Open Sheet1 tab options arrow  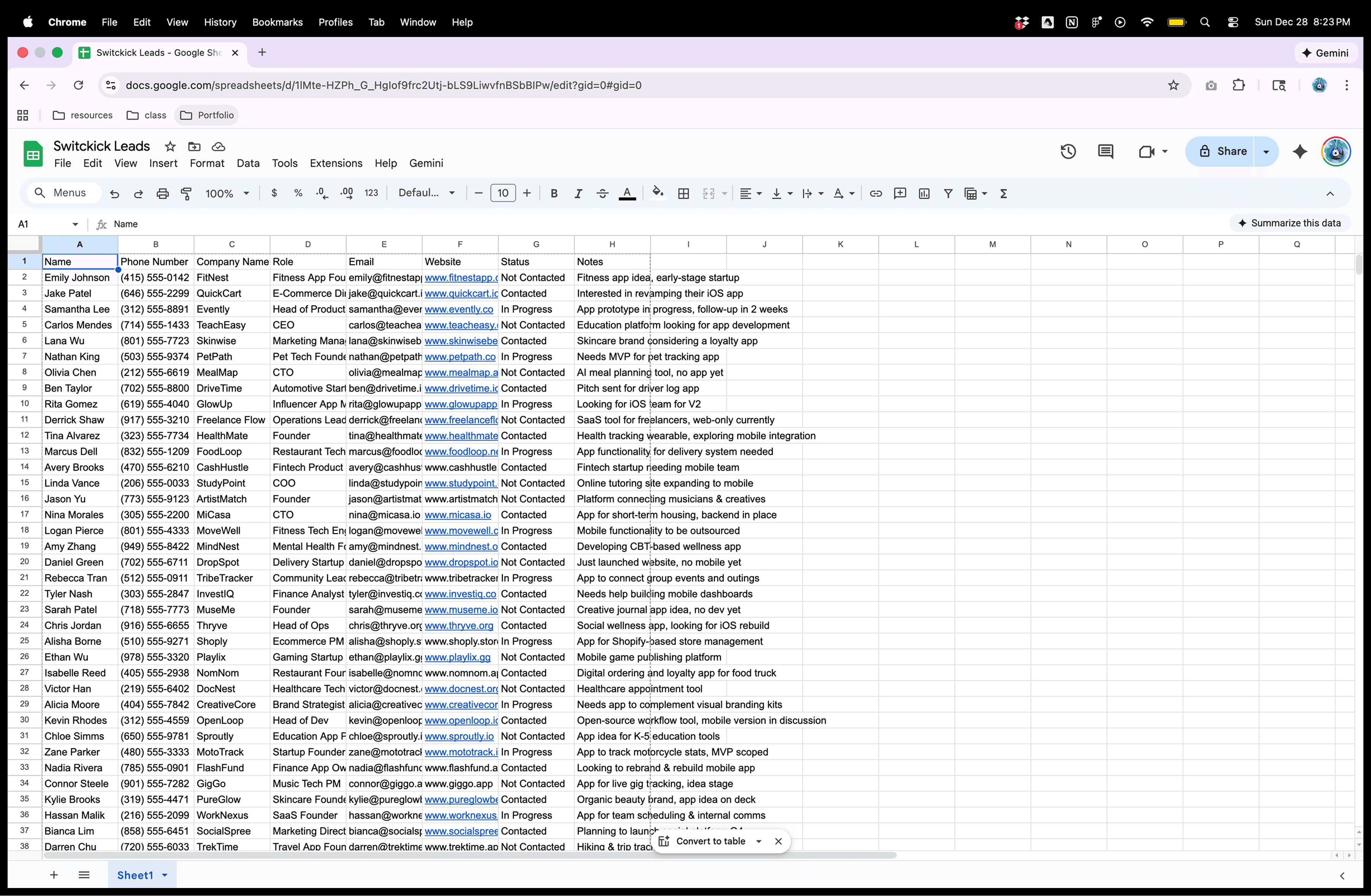[165, 875]
